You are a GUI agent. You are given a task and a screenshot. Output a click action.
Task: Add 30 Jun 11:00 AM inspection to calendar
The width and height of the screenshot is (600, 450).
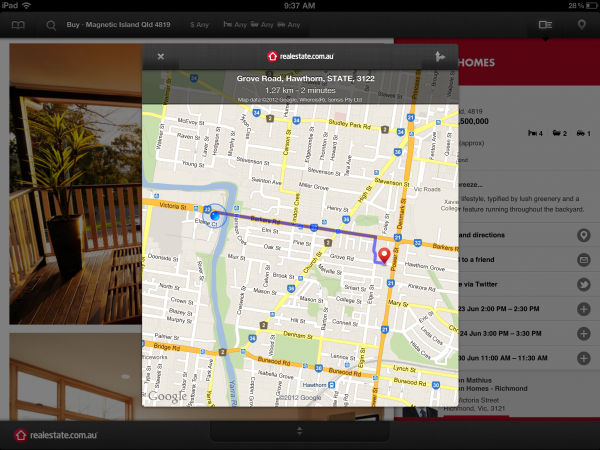[584, 358]
